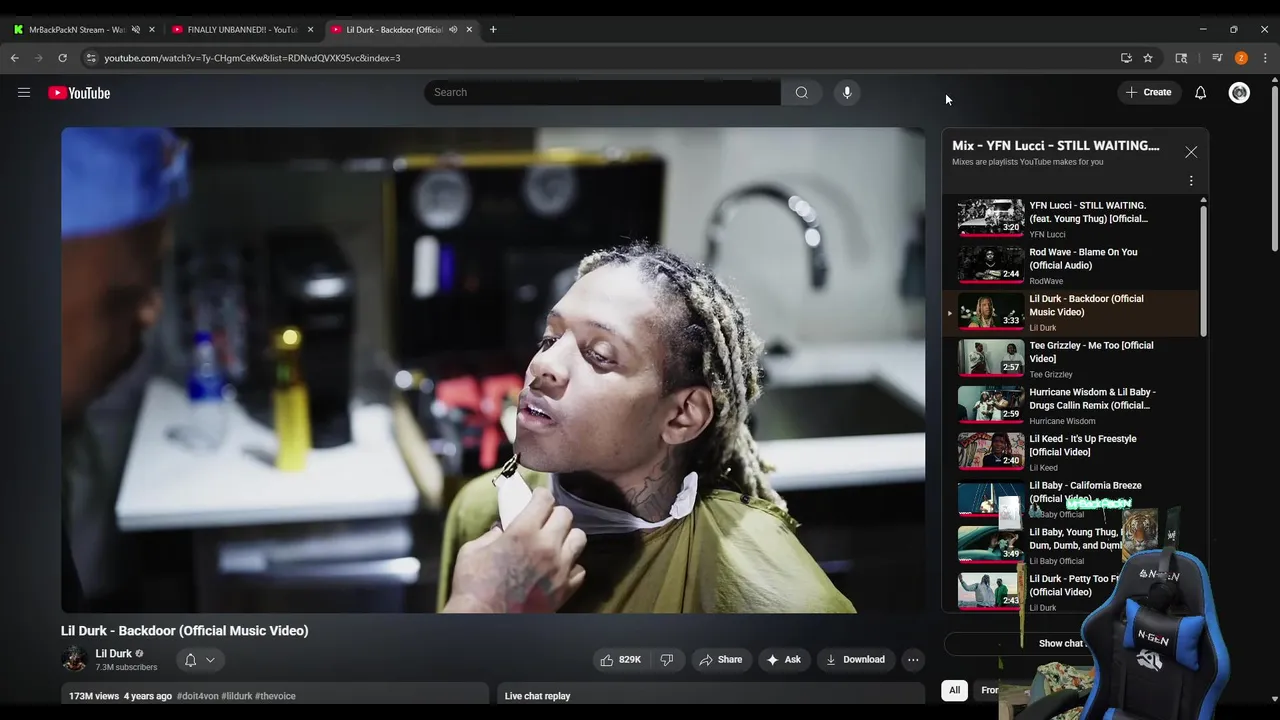Close the FINALLY UNBANNED browser tab
The height and width of the screenshot is (720, 1280).
pyautogui.click(x=310, y=29)
